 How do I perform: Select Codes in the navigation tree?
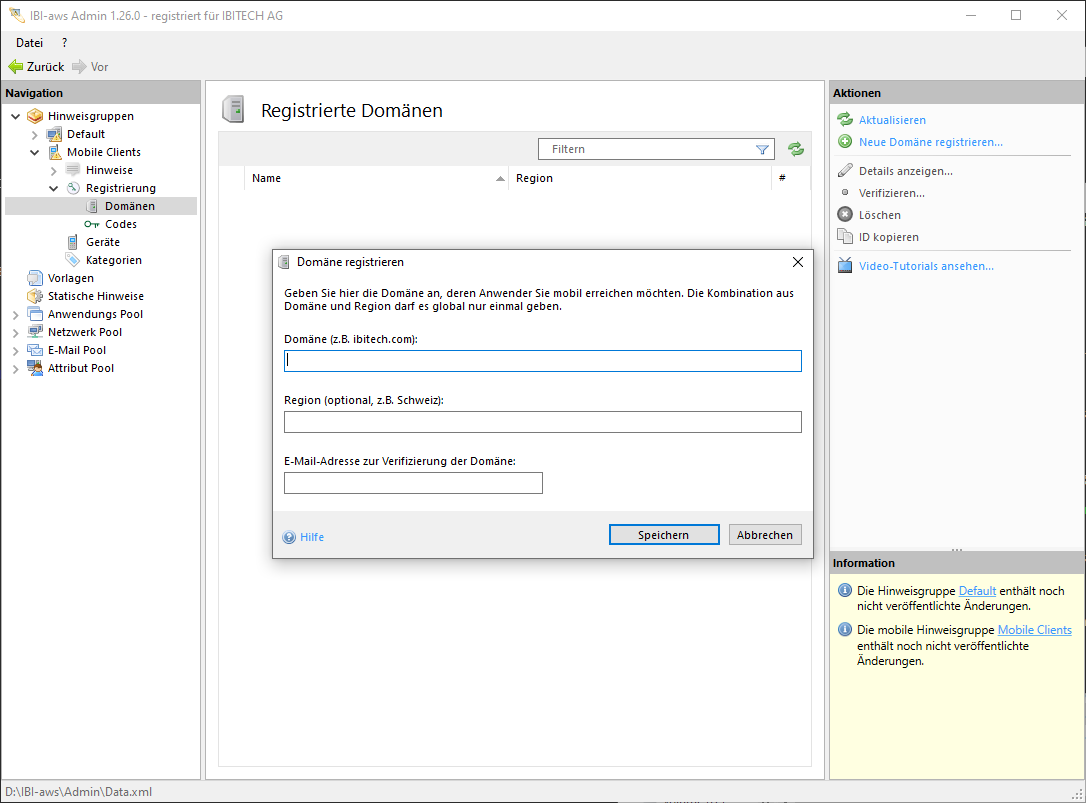coord(120,224)
